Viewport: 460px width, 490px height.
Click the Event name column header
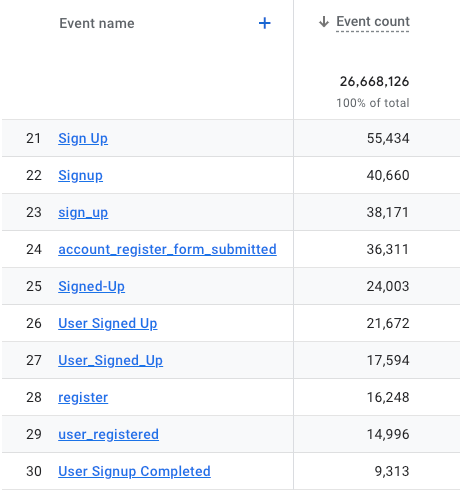[97, 24]
